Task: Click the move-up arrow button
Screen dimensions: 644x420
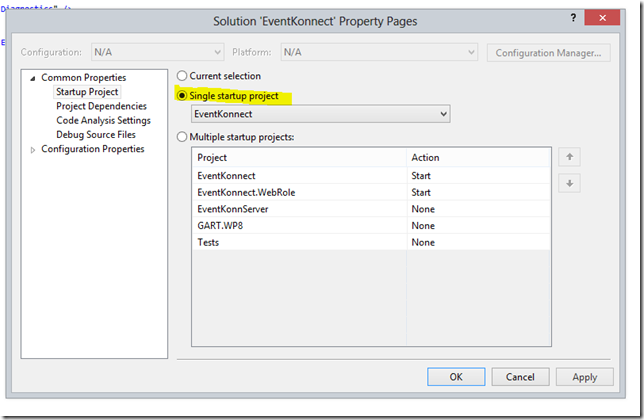Action: click(568, 157)
